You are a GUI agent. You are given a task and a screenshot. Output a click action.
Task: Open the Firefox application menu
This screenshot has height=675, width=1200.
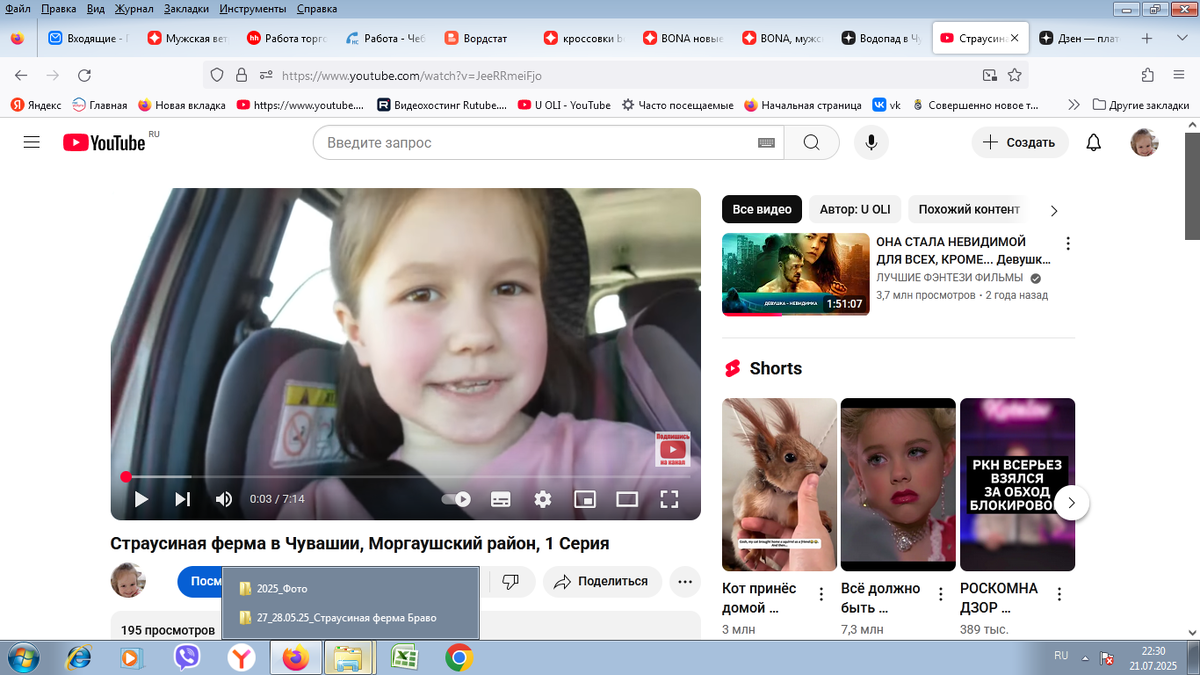[1179, 75]
